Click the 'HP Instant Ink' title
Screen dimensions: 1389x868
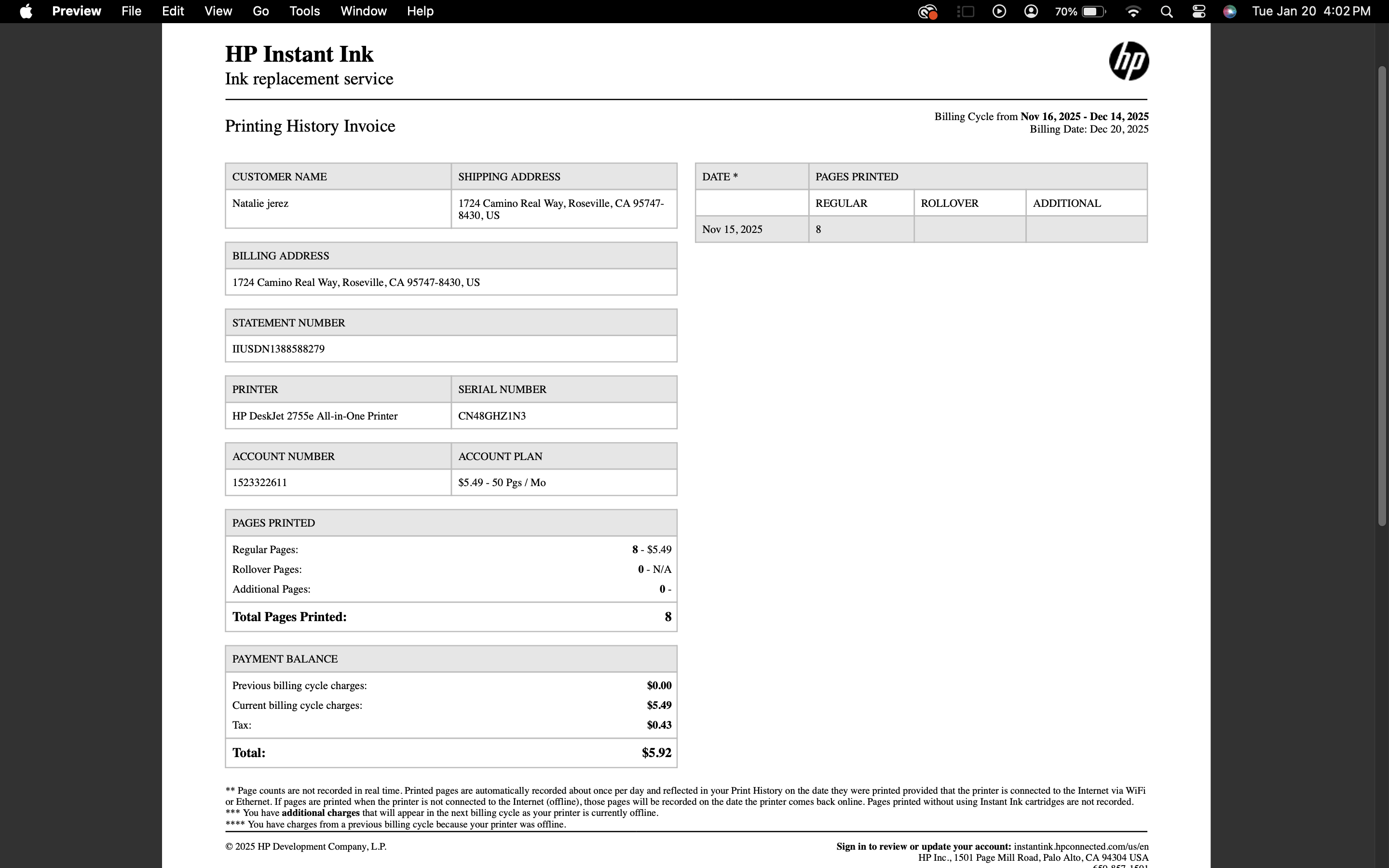299,54
